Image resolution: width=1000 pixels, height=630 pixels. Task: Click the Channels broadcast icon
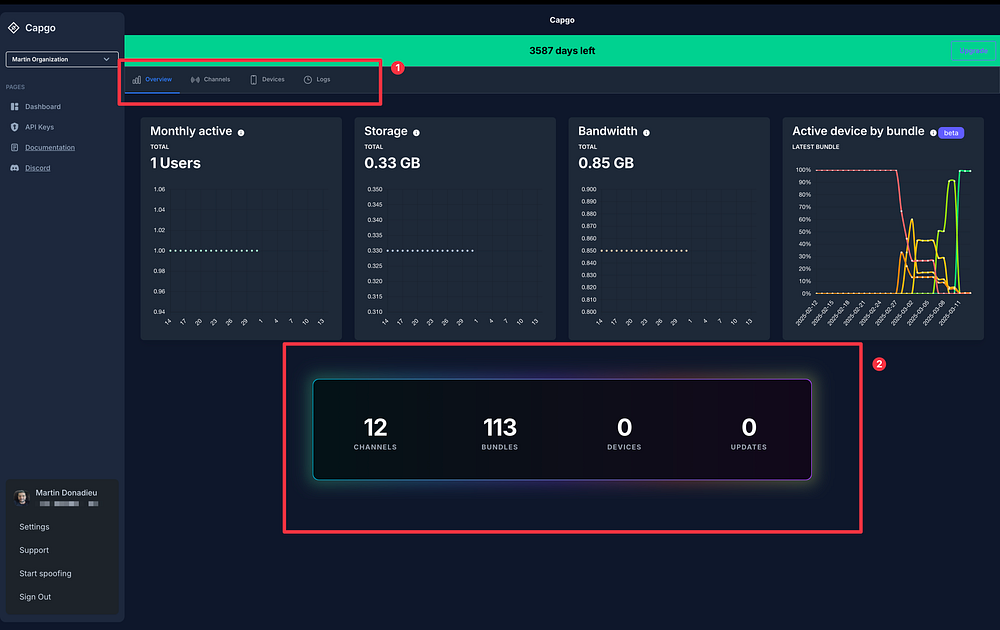coord(195,80)
